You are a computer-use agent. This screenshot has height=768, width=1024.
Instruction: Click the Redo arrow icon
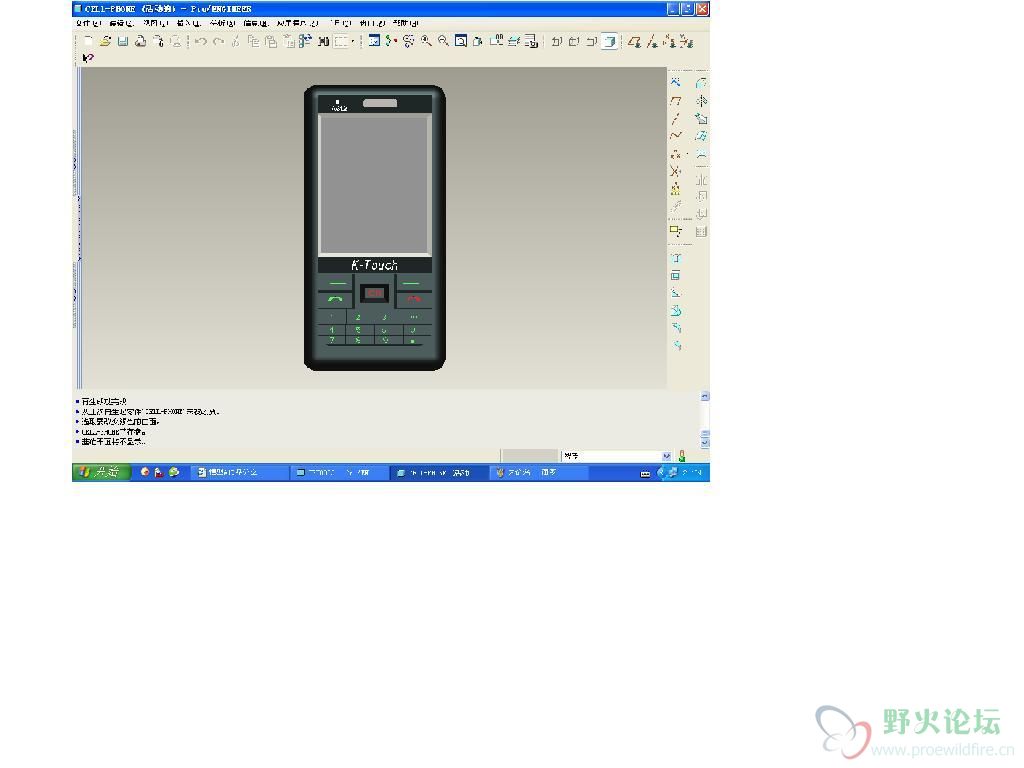[218, 41]
